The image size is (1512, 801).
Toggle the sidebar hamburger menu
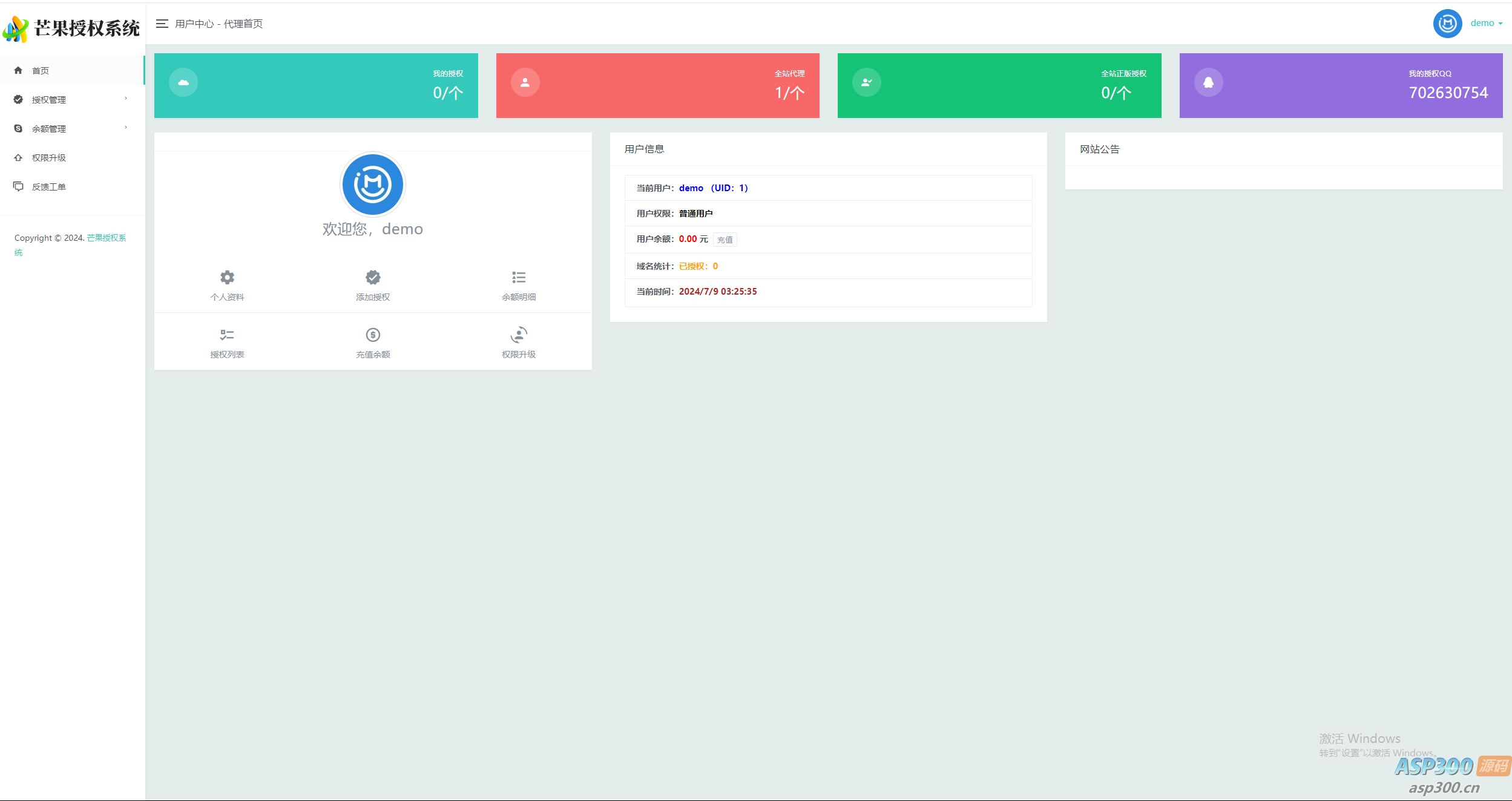(x=162, y=24)
